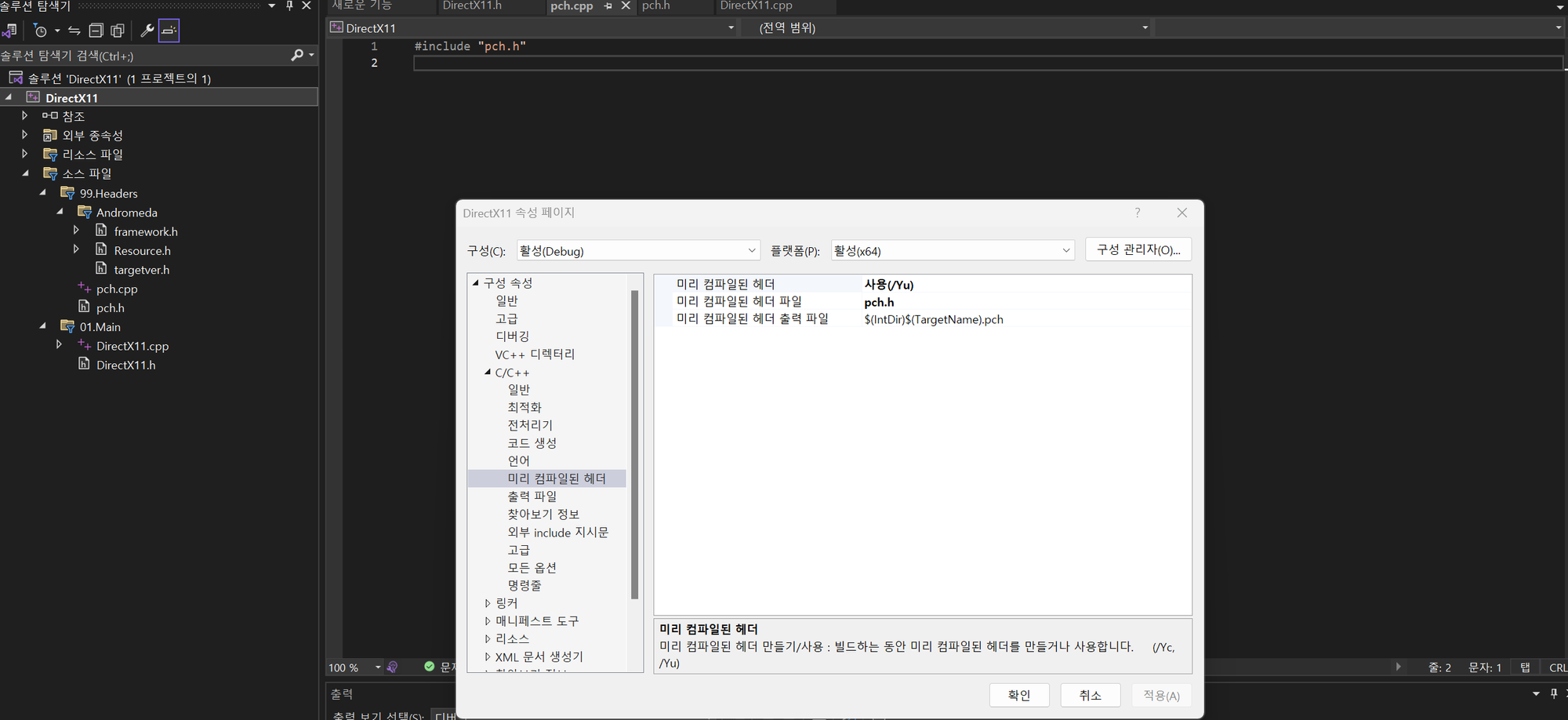Open the pending changes filter dropdown arrow

(57, 31)
